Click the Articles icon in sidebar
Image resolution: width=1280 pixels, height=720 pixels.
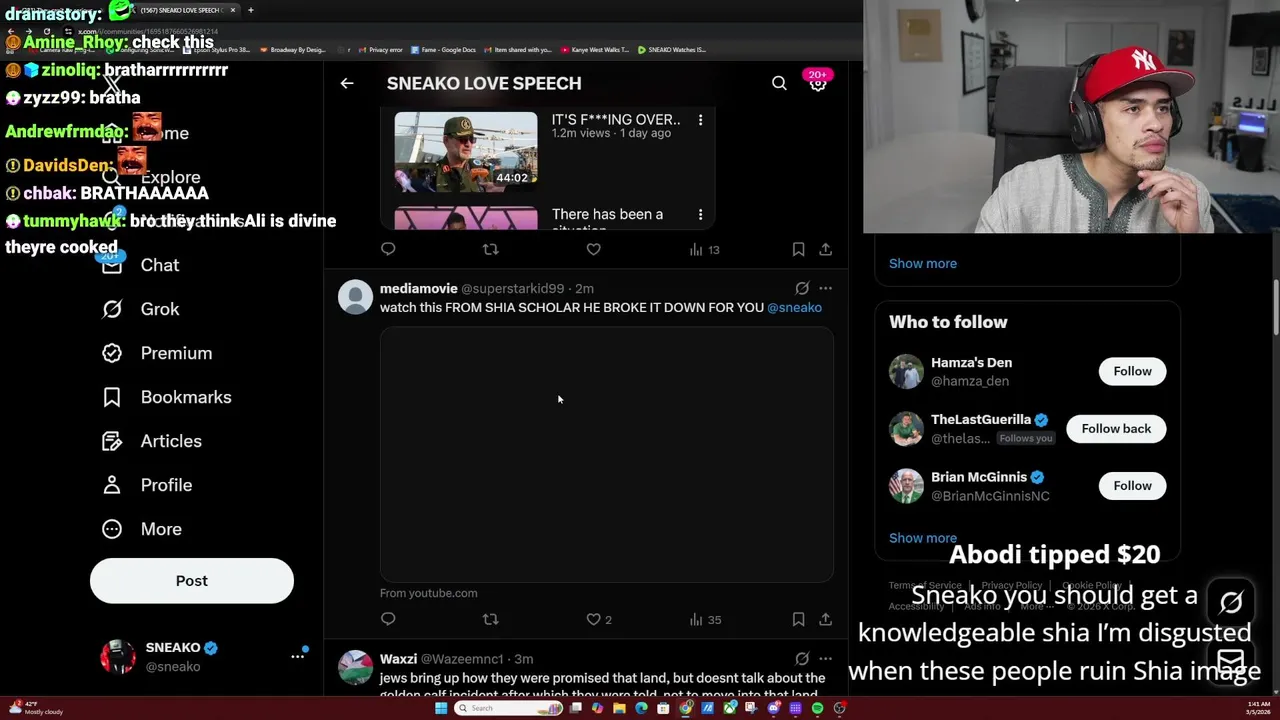click(112, 441)
